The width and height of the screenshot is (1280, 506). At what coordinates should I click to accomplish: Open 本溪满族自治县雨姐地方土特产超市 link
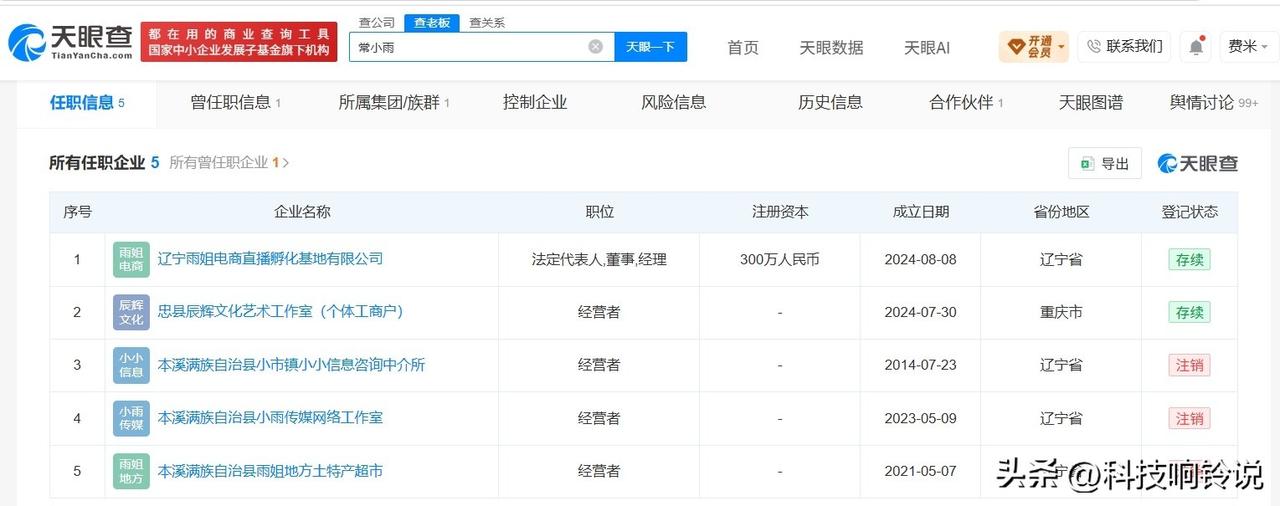coord(270,471)
